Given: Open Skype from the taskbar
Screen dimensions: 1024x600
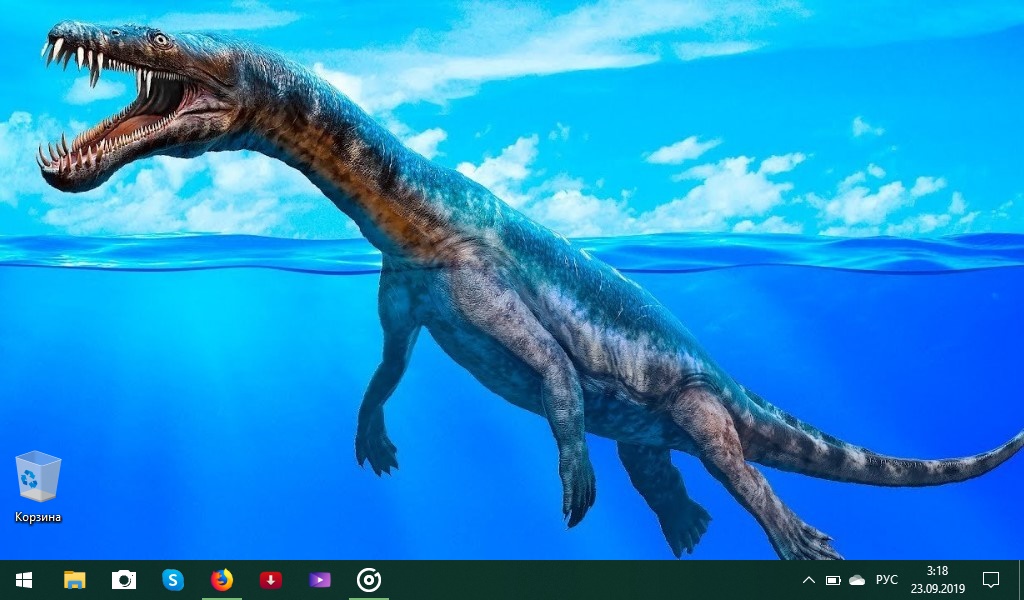Looking at the screenshot, I should tap(173, 580).
